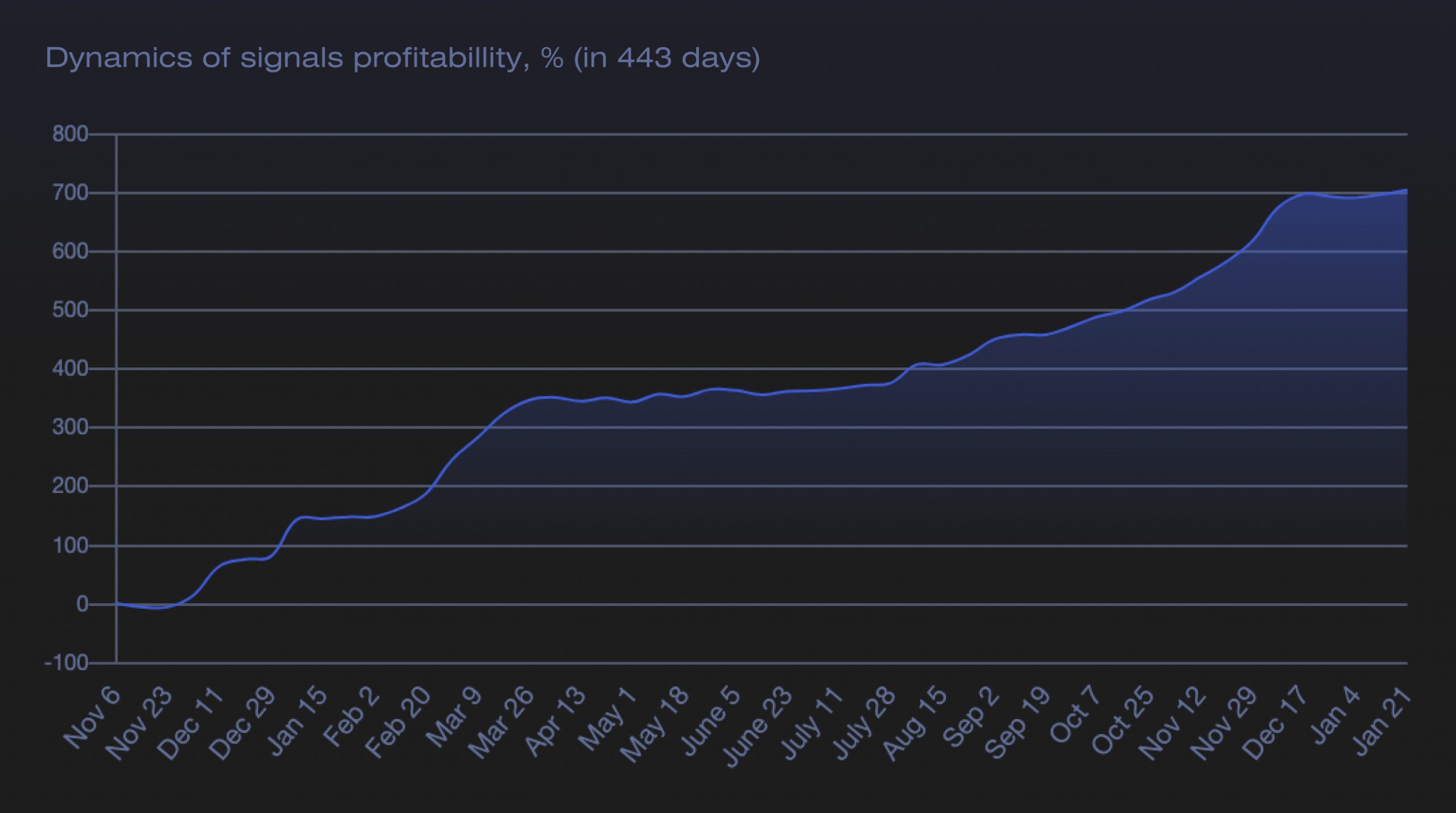Image resolution: width=1456 pixels, height=813 pixels.
Task: Select the Mar 26 date label
Action: point(501,723)
